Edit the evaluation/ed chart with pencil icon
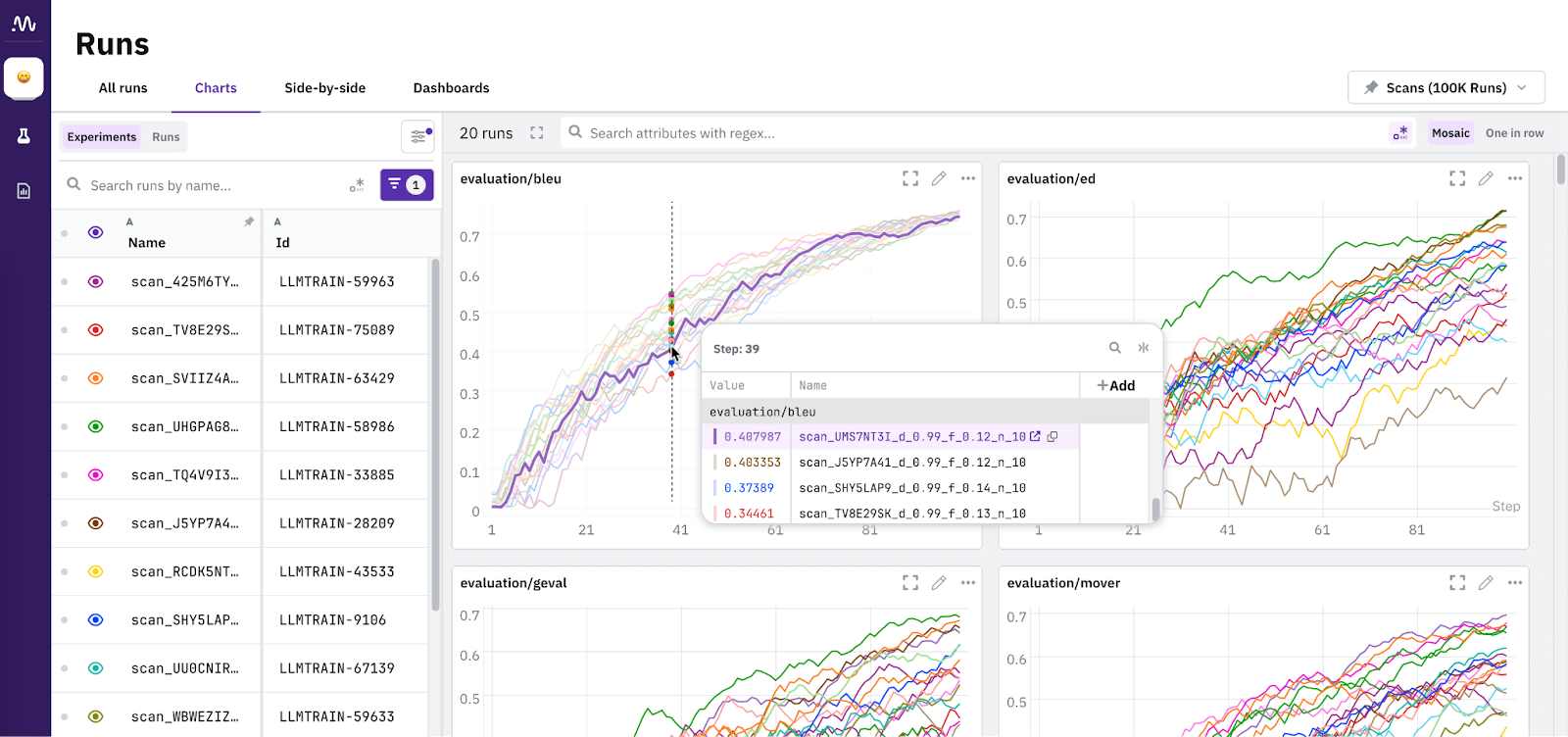The height and width of the screenshot is (737, 1568). pos(1486,178)
